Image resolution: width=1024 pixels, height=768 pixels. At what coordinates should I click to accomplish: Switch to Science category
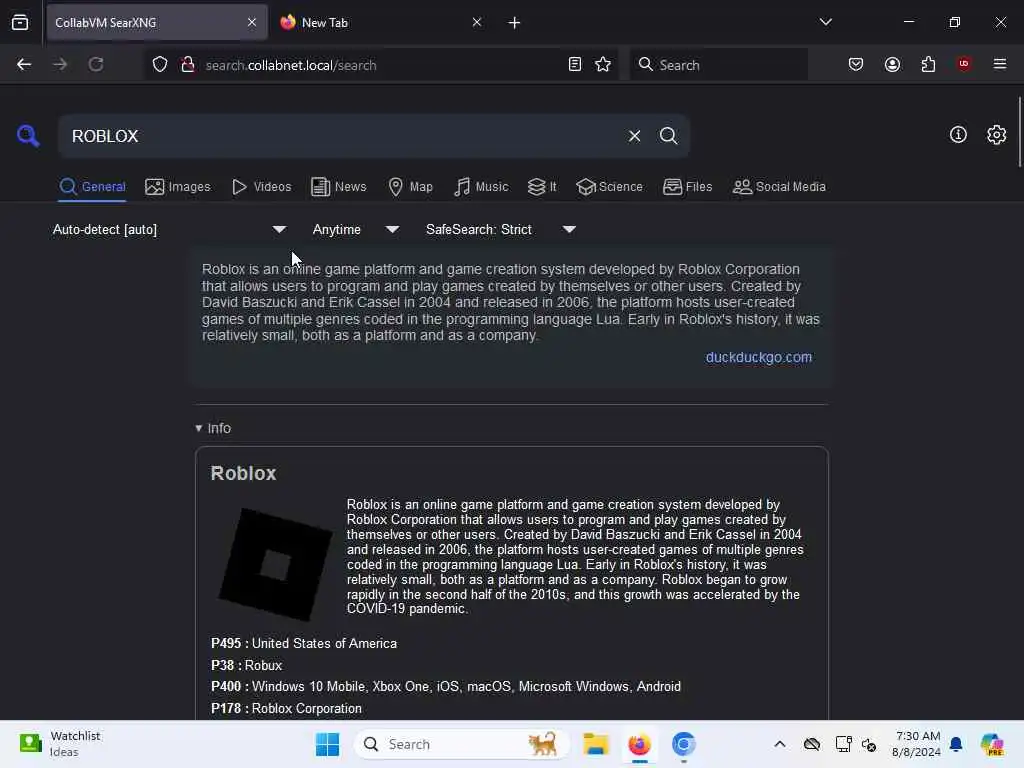[x=609, y=187]
